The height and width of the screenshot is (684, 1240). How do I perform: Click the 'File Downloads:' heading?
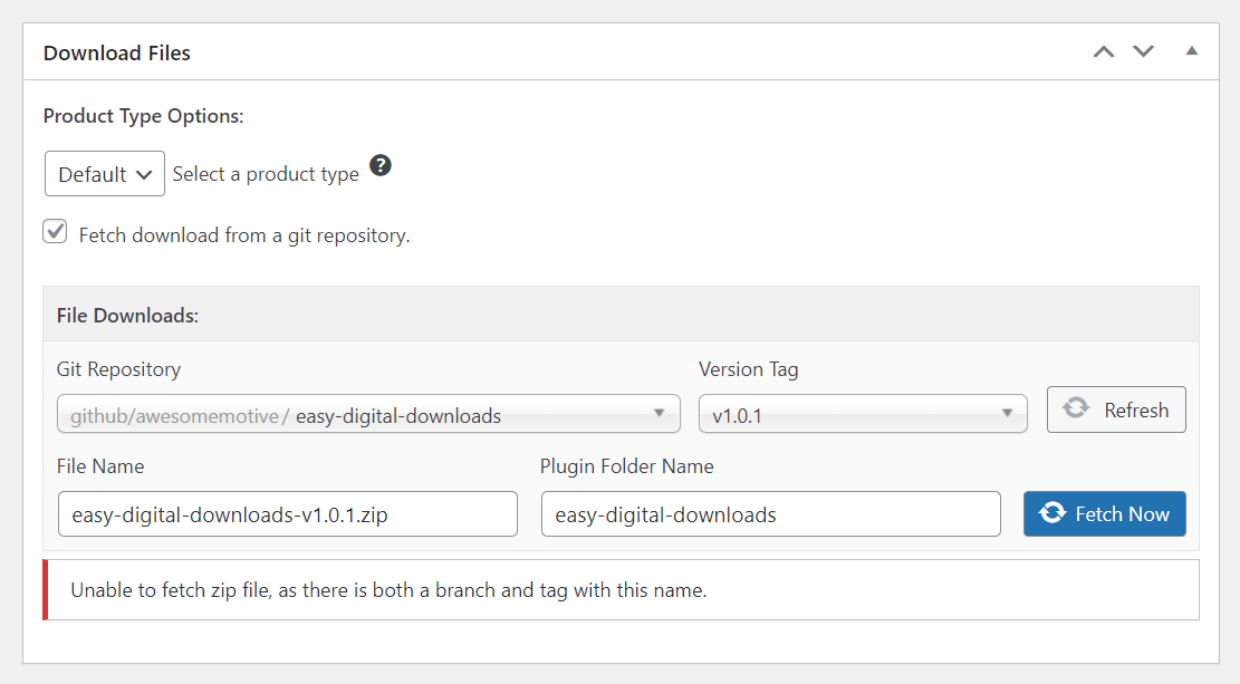[128, 315]
